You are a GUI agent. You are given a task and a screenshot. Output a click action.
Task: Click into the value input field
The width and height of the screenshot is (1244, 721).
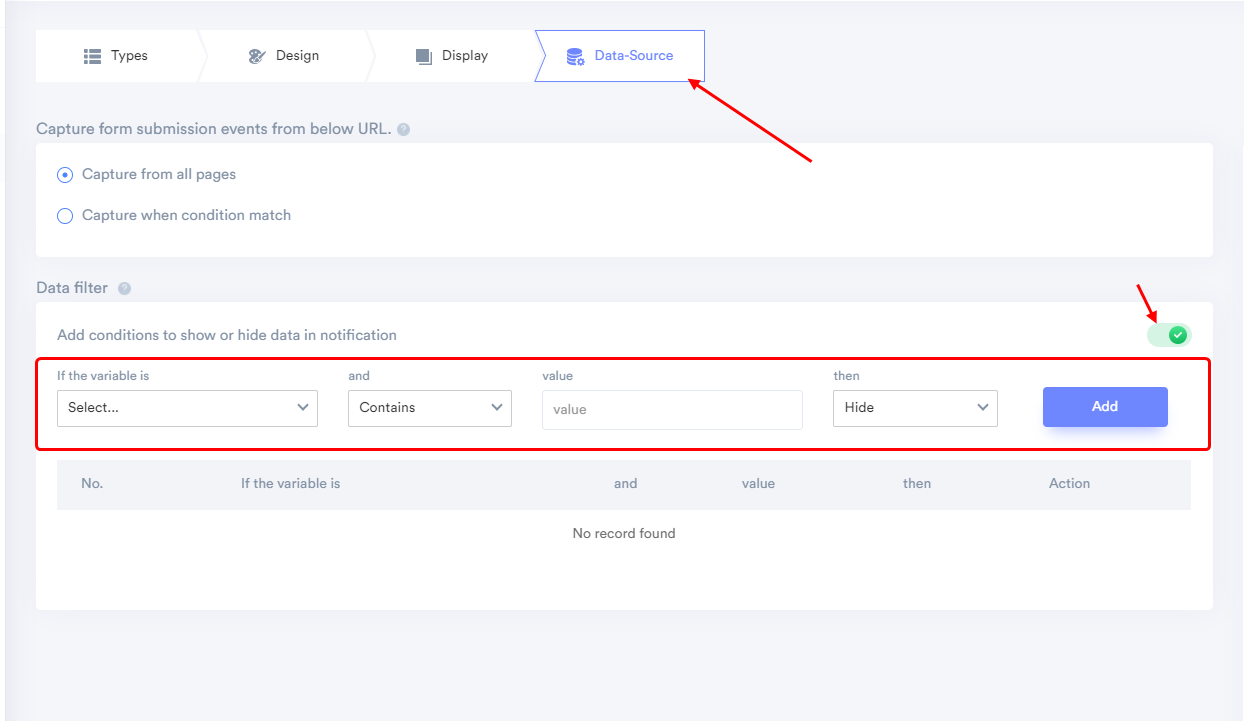click(x=672, y=409)
